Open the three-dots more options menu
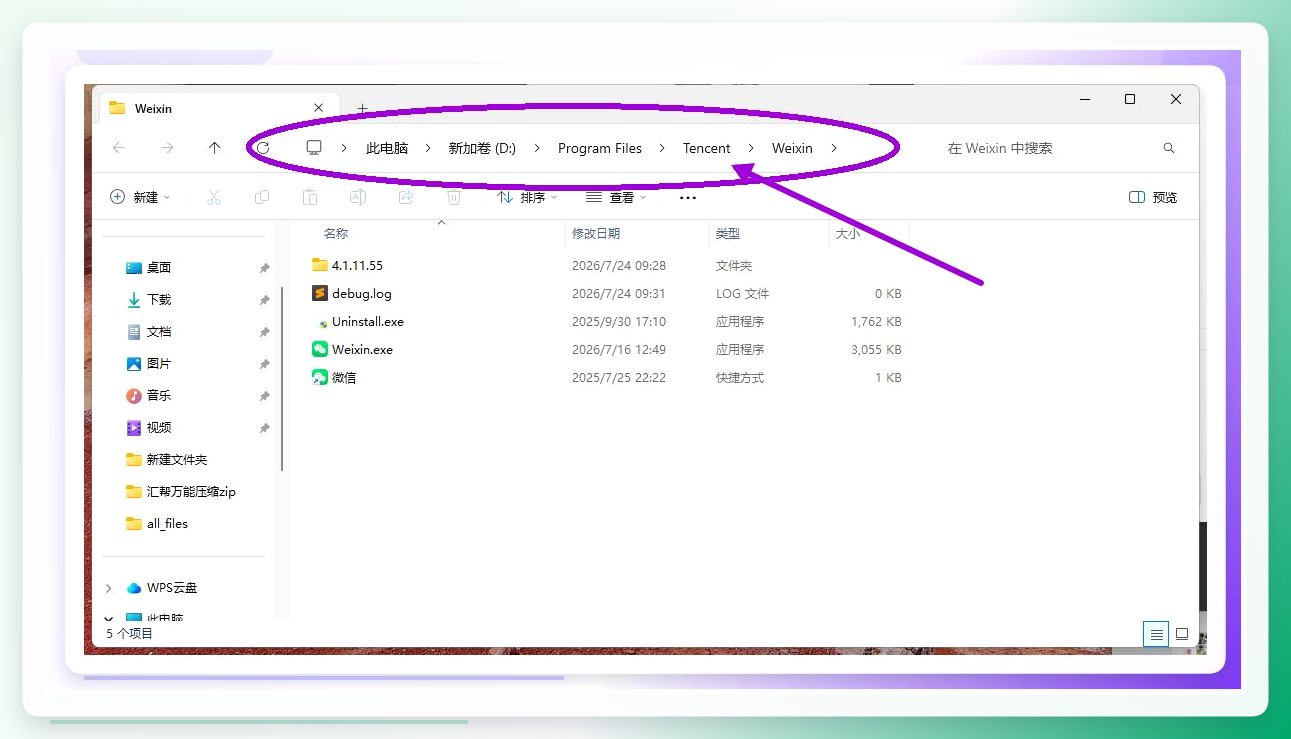Viewport: 1291px width, 739px height. pos(688,197)
